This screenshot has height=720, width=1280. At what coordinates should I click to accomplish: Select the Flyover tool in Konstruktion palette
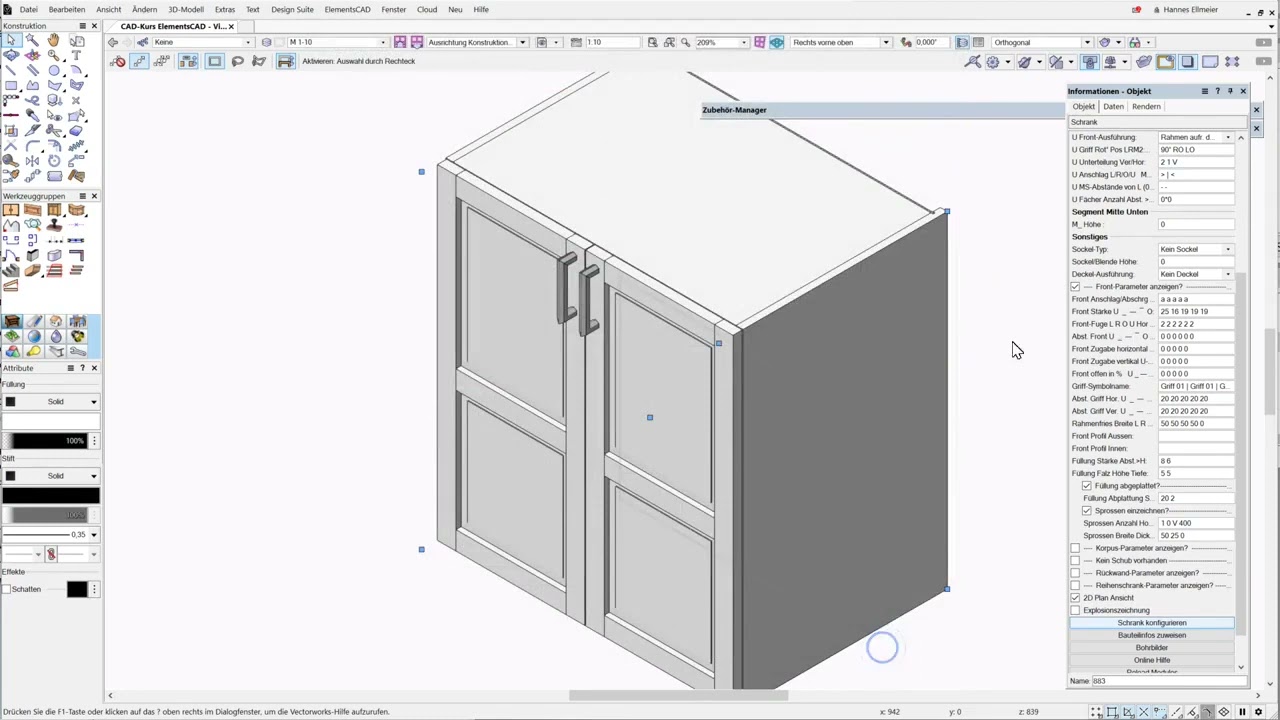tap(11, 55)
